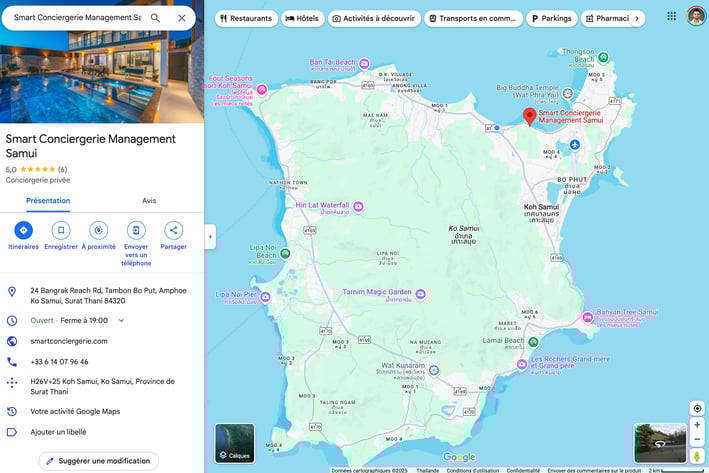Select Activités à découvrir chip
This screenshot has height=473, width=709.
(374, 19)
